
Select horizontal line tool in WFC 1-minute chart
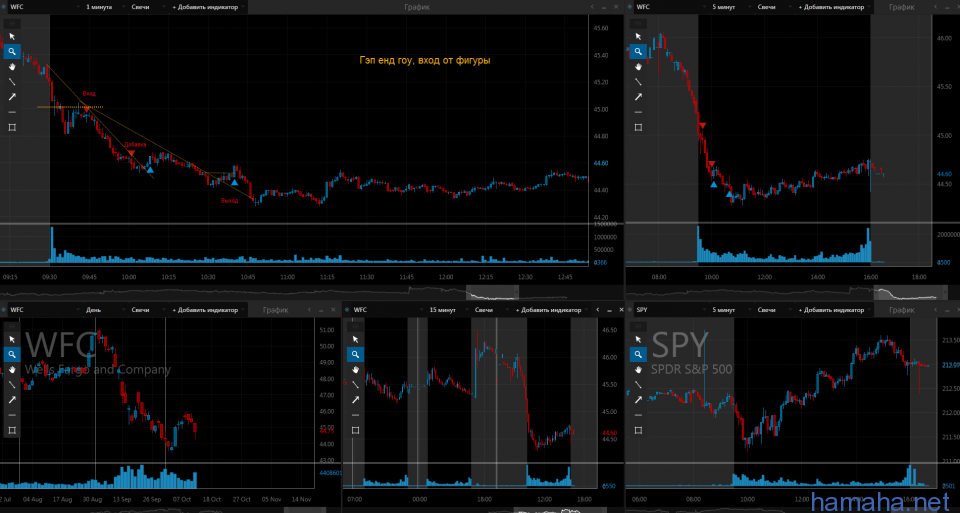tap(12, 112)
